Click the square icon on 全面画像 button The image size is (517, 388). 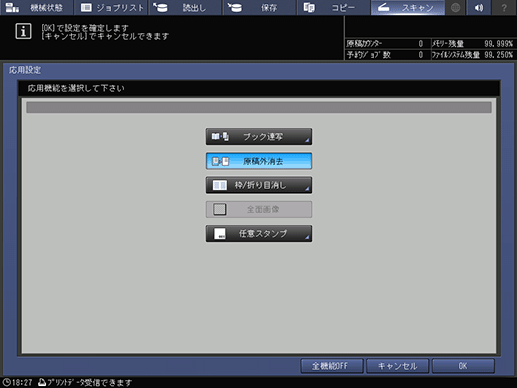220,209
